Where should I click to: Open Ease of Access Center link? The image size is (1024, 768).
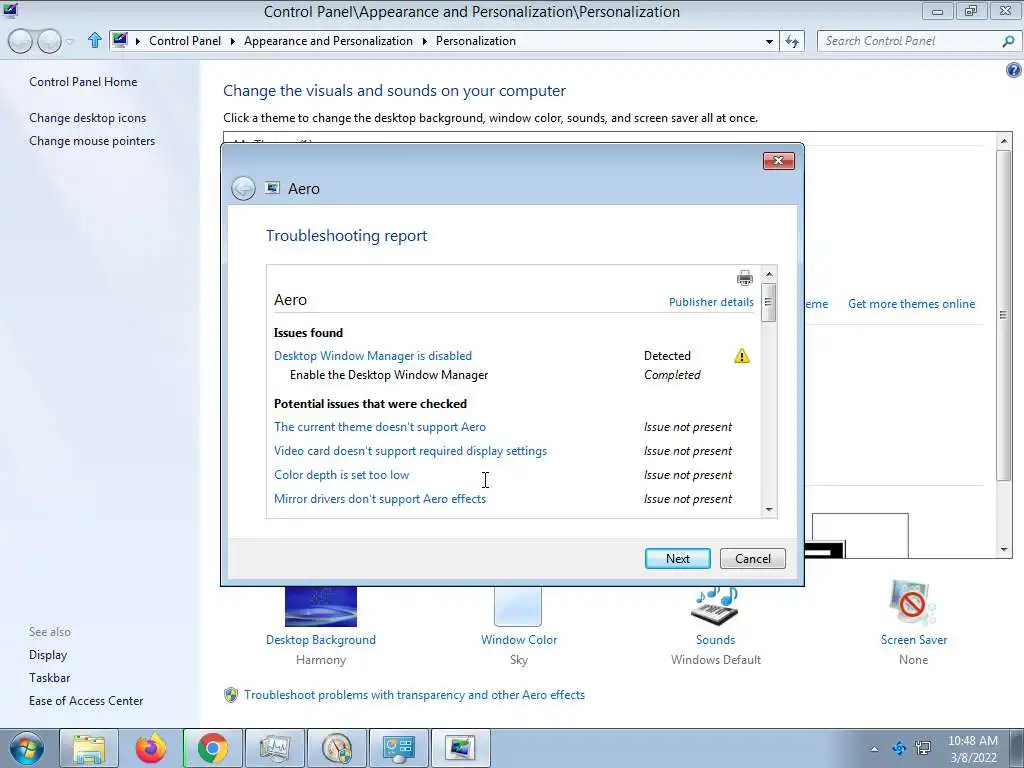tap(86, 701)
